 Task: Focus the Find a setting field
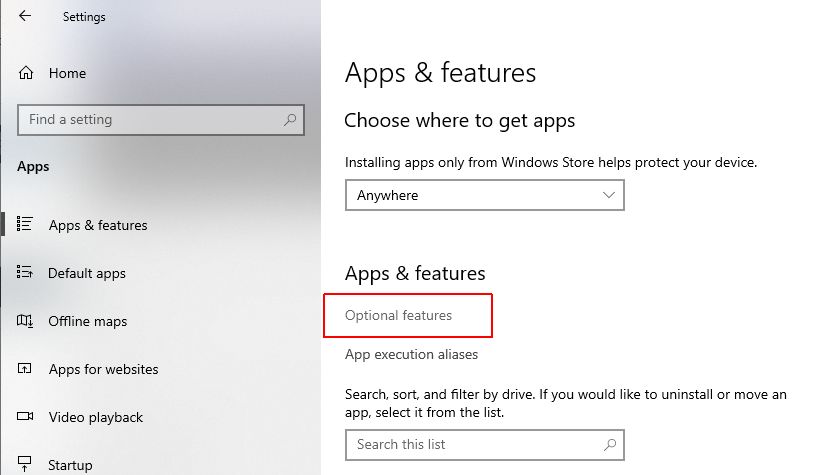(x=161, y=120)
